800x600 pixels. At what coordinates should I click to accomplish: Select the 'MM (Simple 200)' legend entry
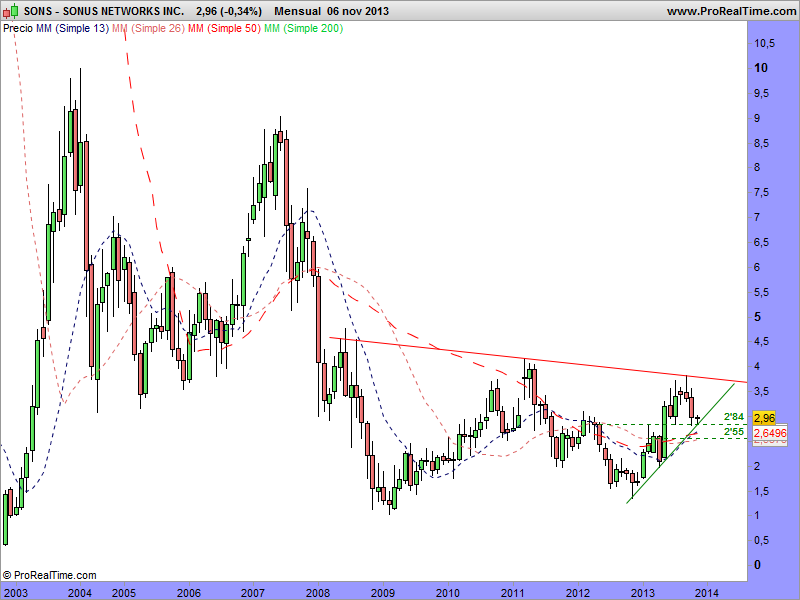(x=303, y=29)
